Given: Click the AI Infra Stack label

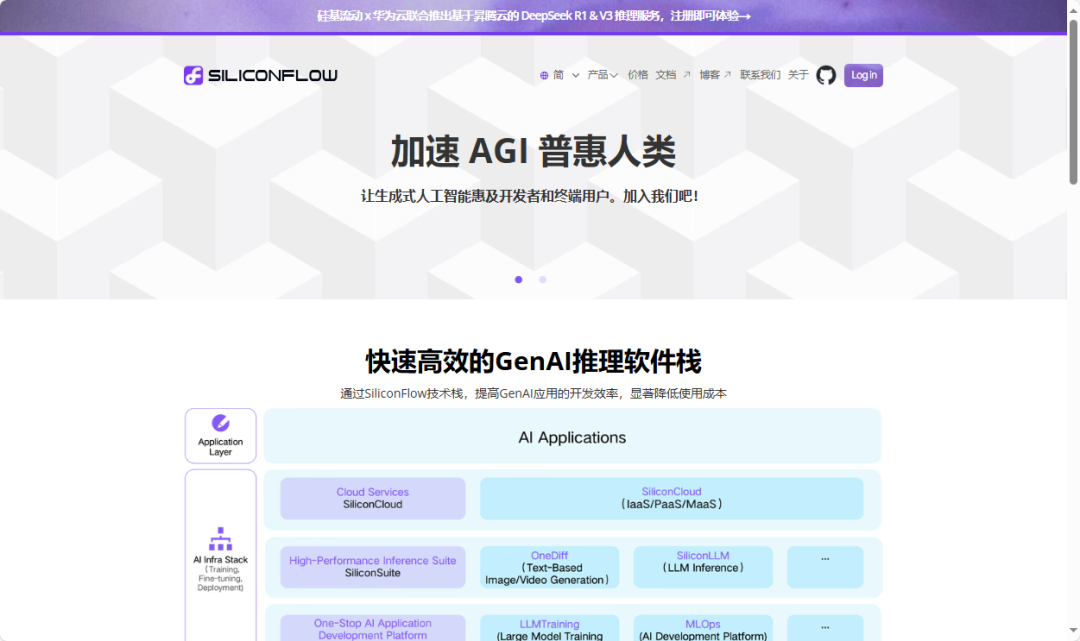Looking at the screenshot, I should (x=220, y=560).
